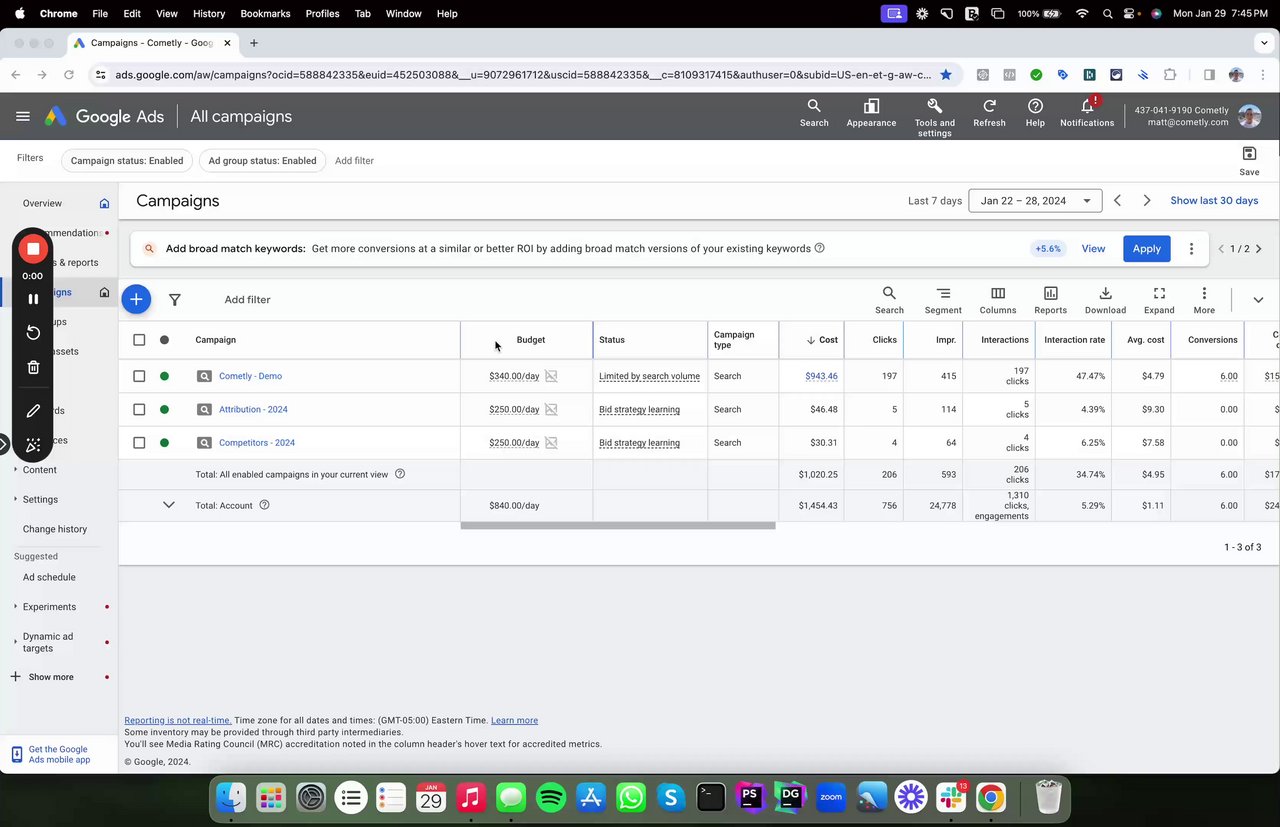The height and width of the screenshot is (827, 1280).
Task: Open Spotify from the Dock
Action: [x=551, y=797]
